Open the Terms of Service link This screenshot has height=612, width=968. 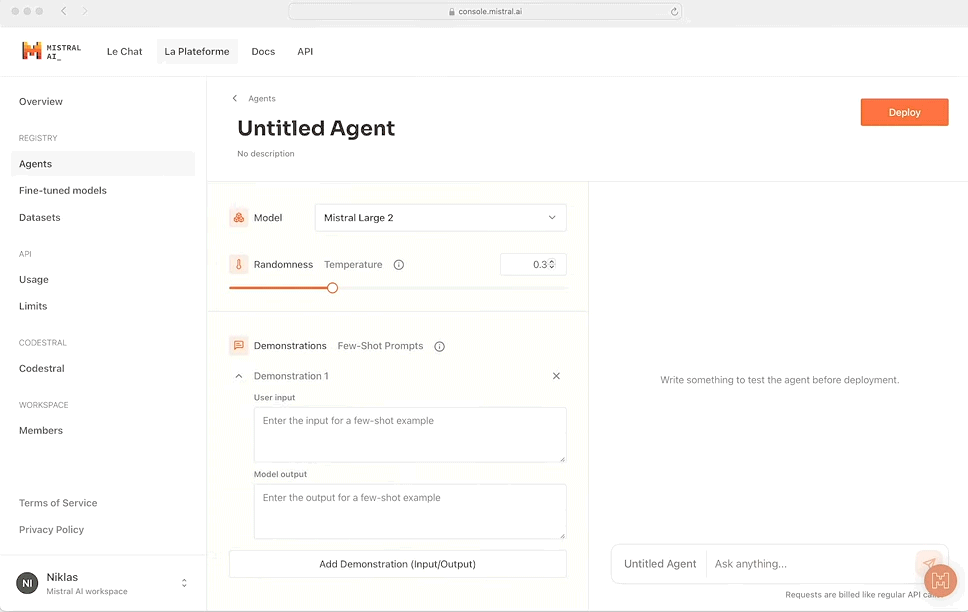(58, 503)
